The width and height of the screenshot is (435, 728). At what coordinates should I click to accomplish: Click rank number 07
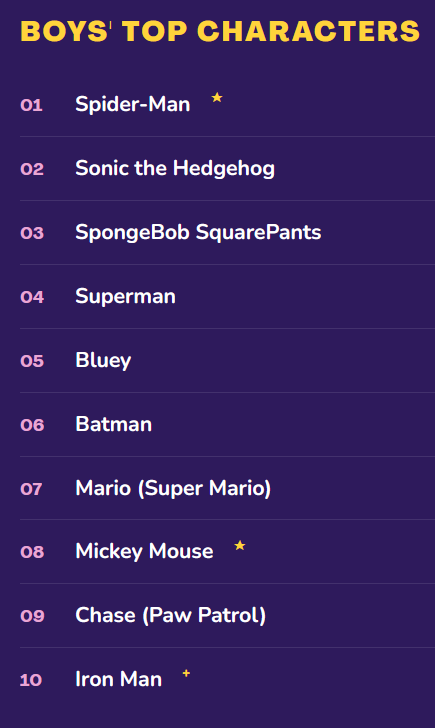click(31, 489)
